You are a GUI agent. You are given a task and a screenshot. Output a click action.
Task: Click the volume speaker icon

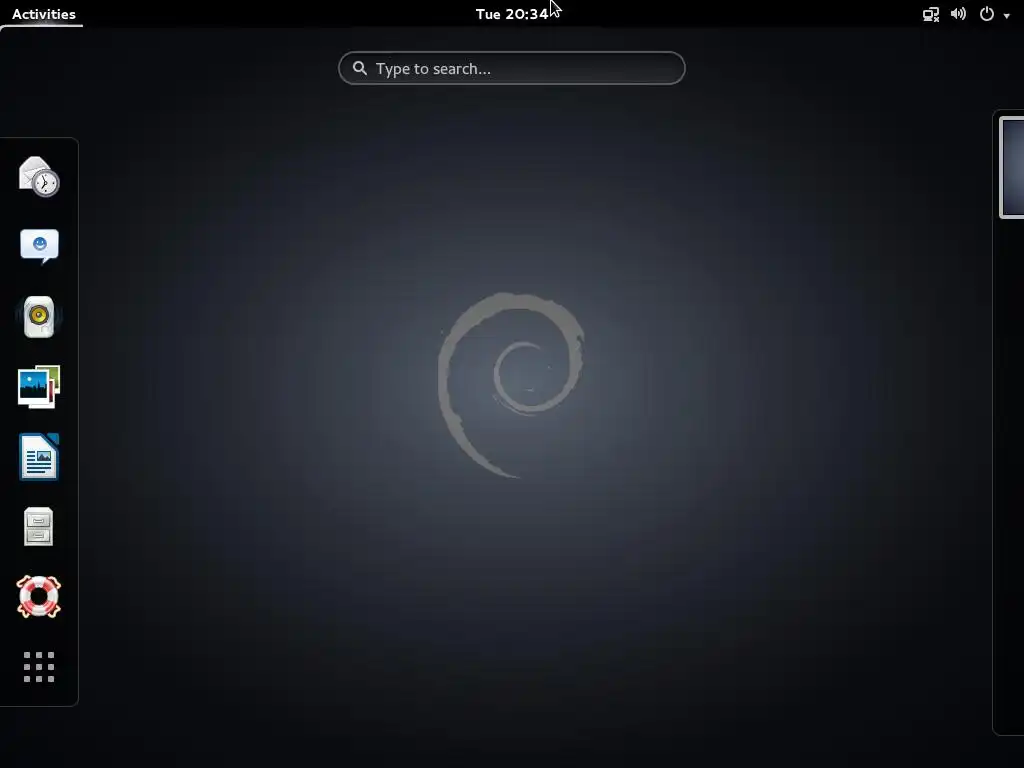pyautogui.click(x=958, y=14)
